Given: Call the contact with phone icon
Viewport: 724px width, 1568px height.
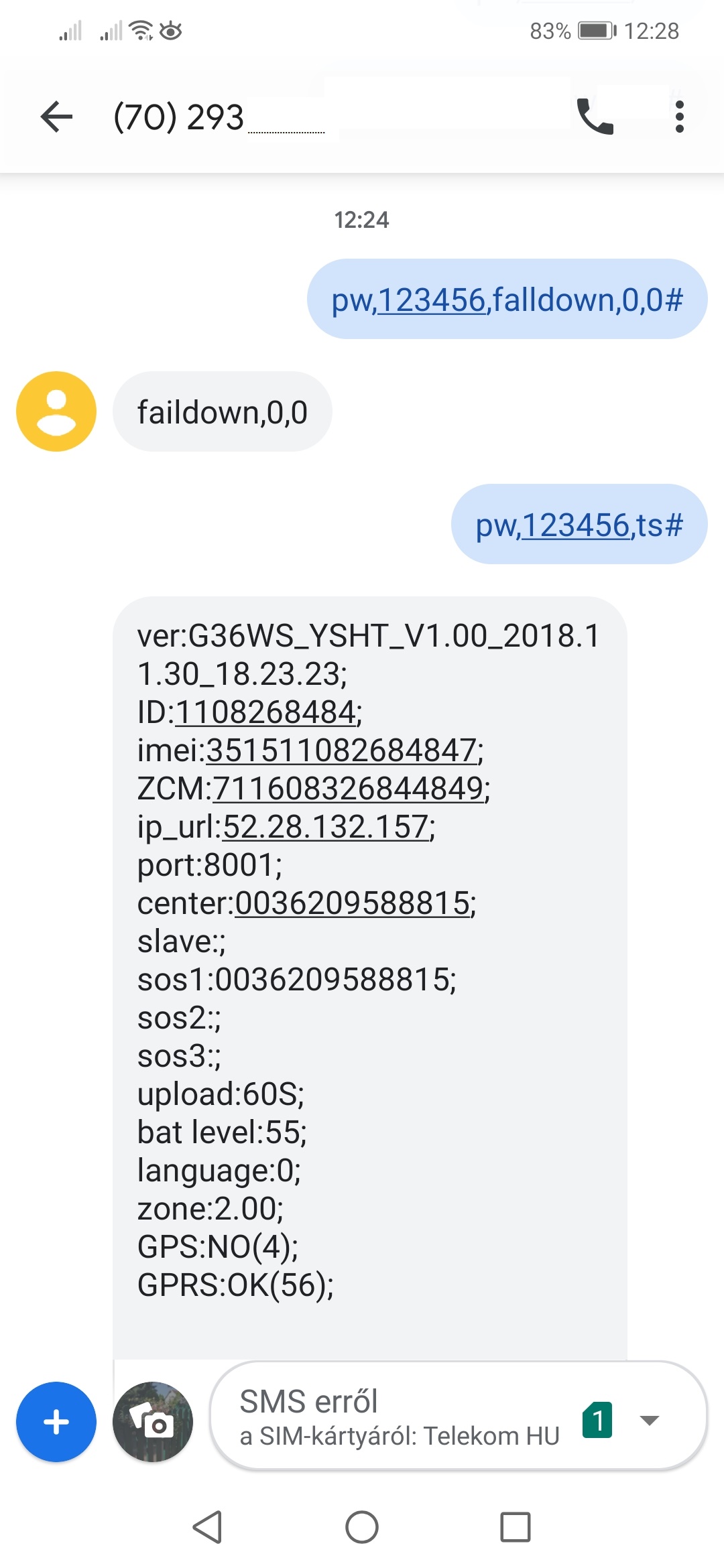Looking at the screenshot, I should (x=595, y=117).
